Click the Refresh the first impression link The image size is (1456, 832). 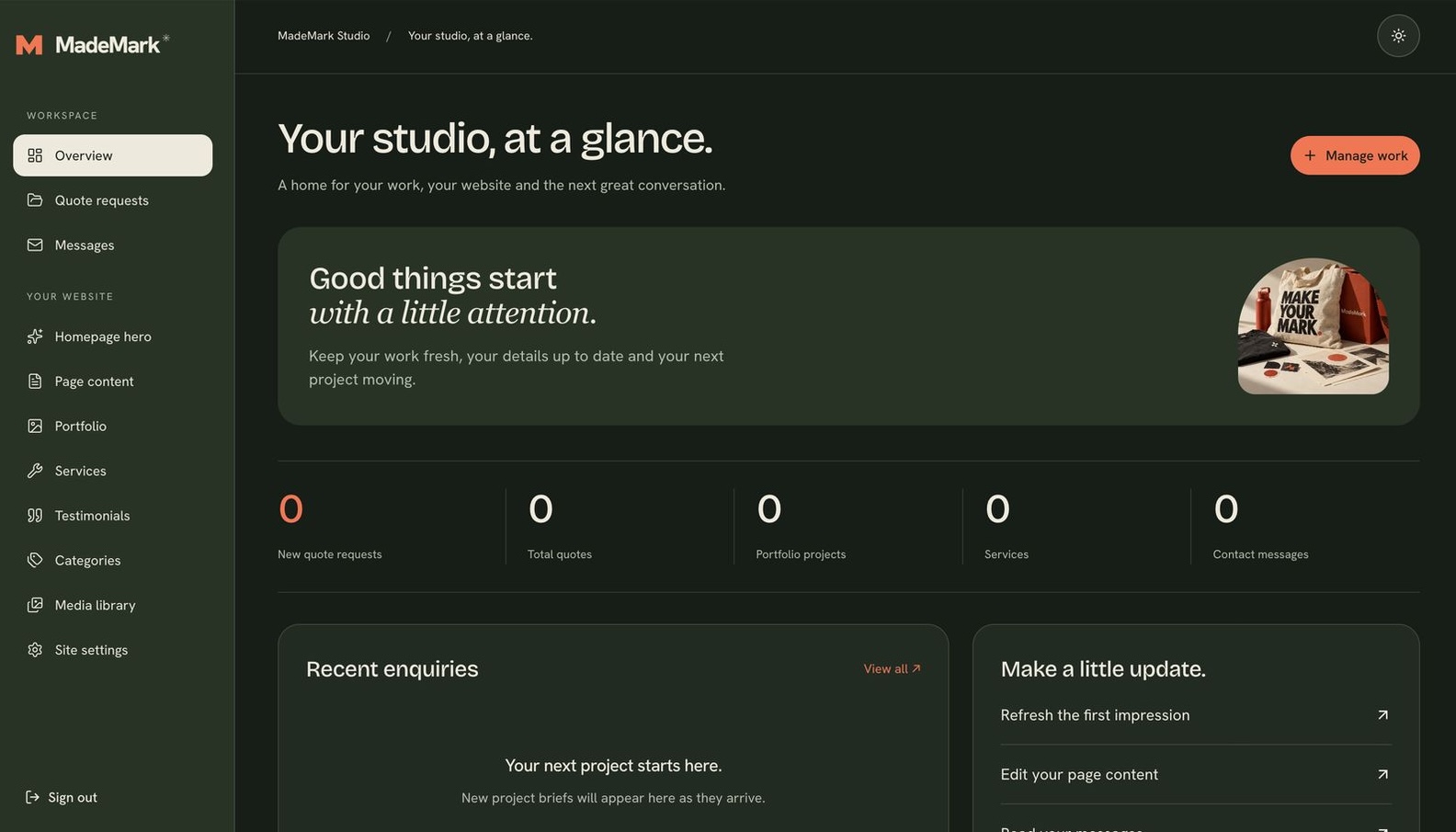(x=1195, y=715)
